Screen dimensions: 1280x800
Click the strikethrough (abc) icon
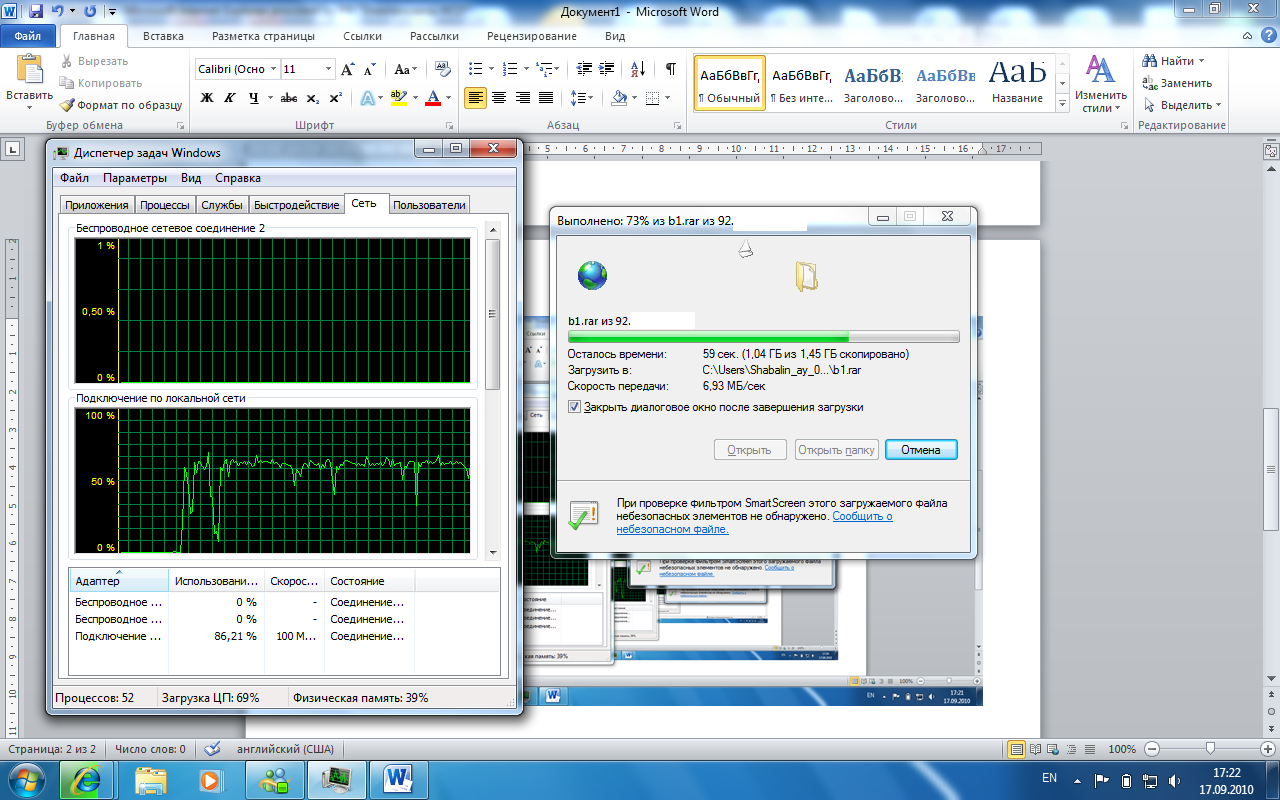pyautogui.click(x=289, y=98)
